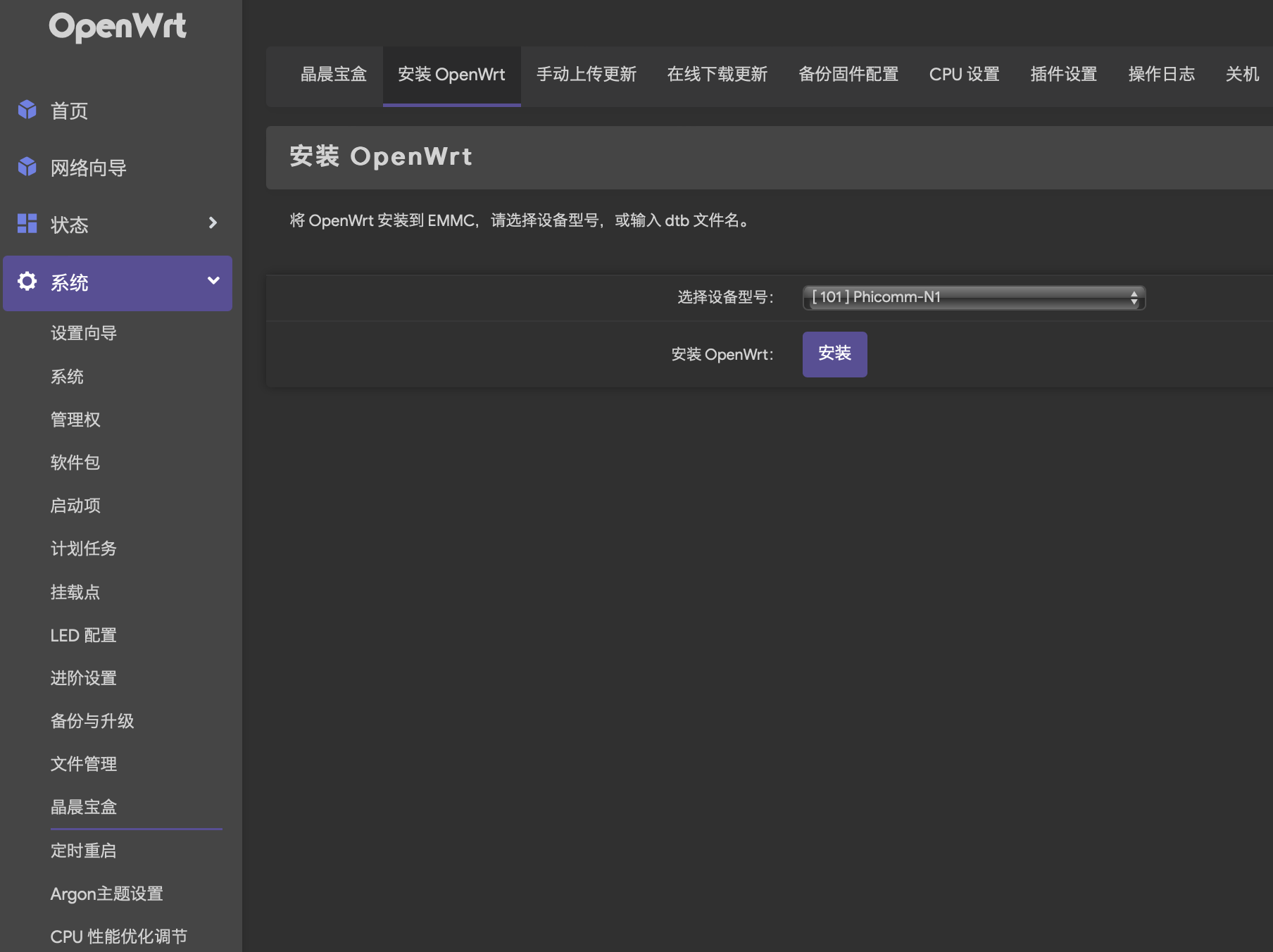View the 操作日志 tab
1273x952 pixels.
(1162, 75)
